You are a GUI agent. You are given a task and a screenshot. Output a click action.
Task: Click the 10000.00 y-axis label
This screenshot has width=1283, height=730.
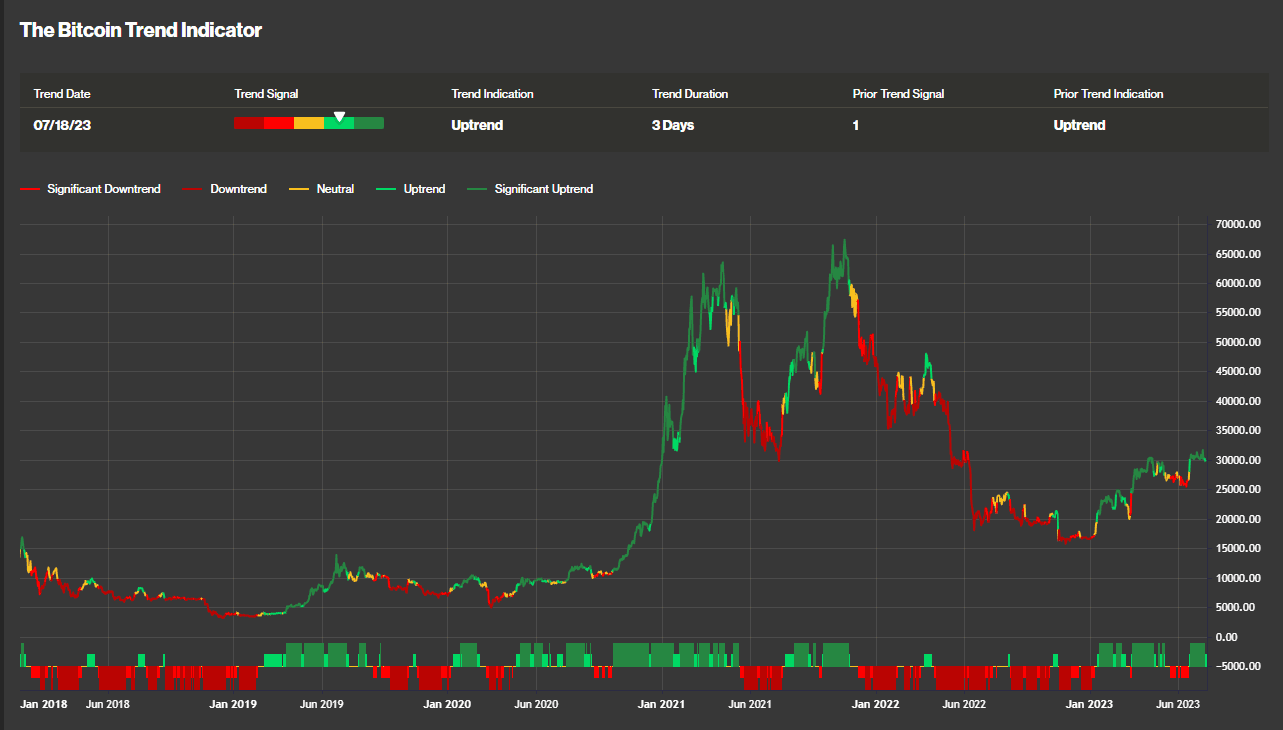[x=1239, y=578]
